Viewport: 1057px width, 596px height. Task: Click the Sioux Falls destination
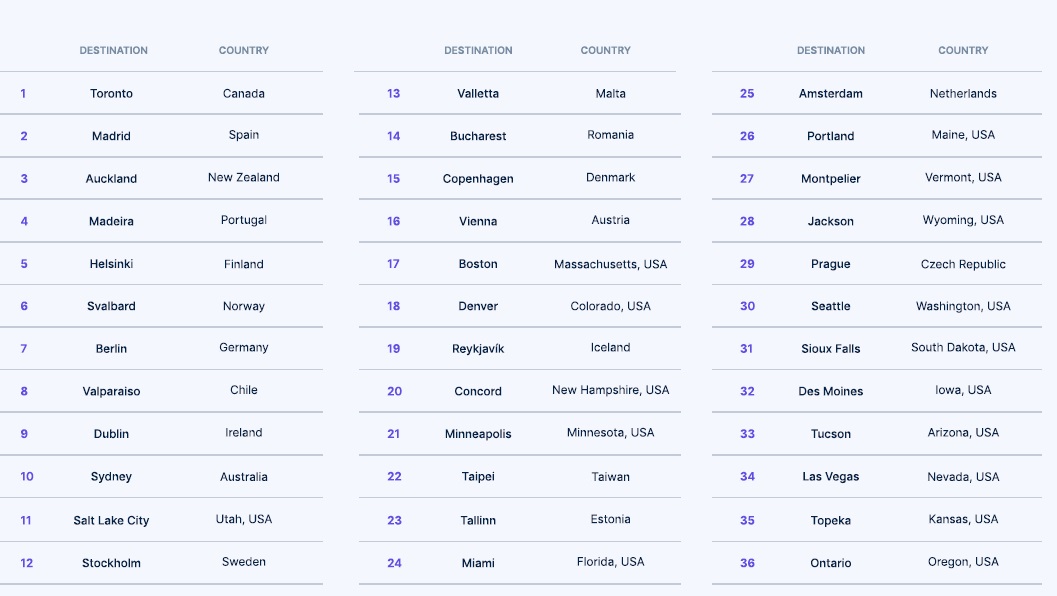pyautogui.click(x=830, y=349)
